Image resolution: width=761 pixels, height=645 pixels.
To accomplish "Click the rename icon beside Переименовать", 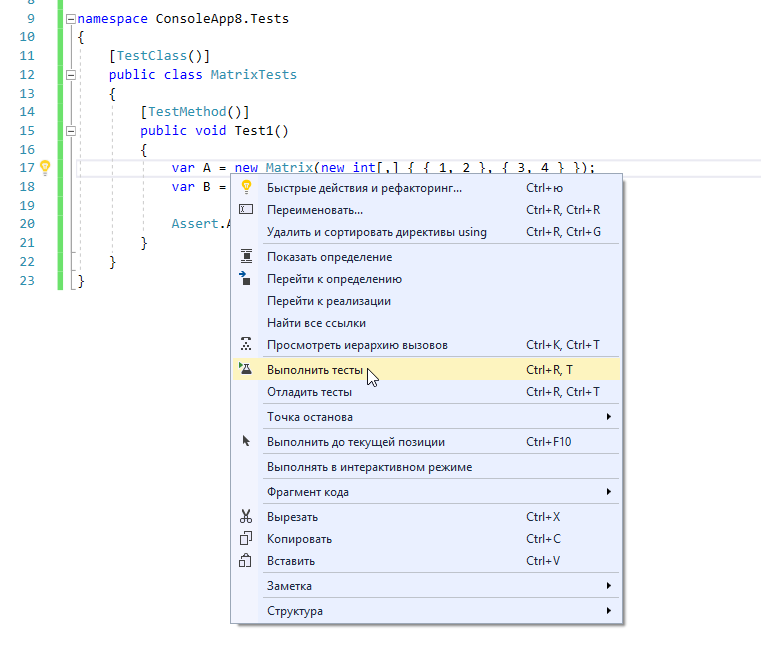I will pos(246,209).
